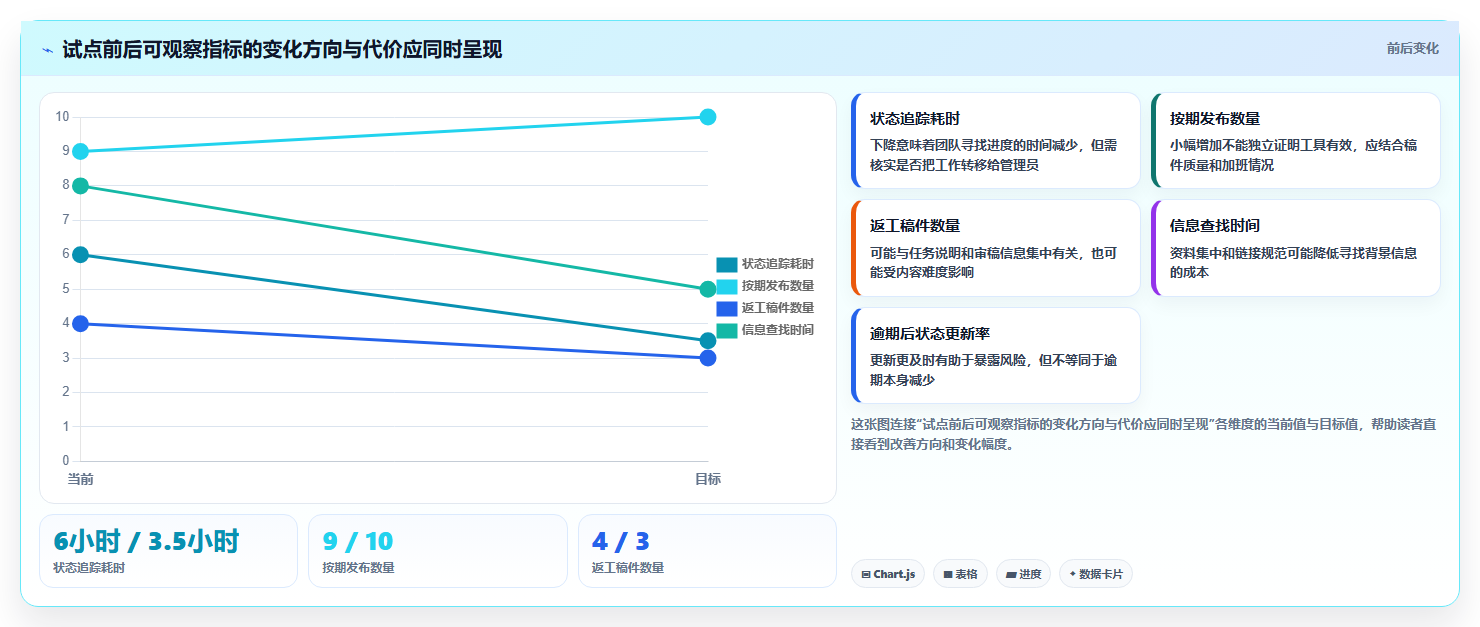Toggle the 信息查找时间 legend swatch
Screen dimensions: 1480x627
point(727,330)
